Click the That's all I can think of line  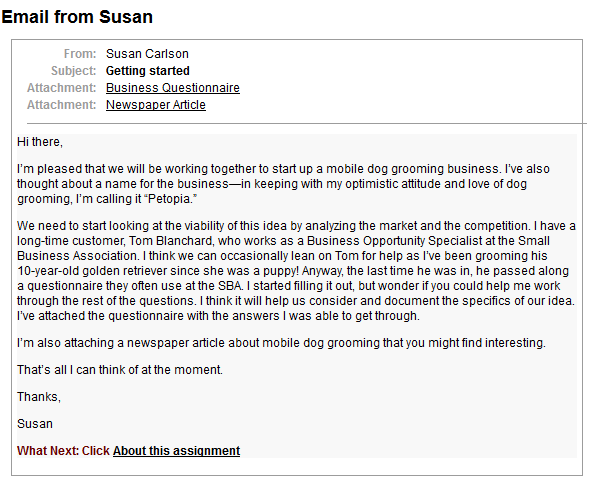pyautogui.click(x=120, y=370)
